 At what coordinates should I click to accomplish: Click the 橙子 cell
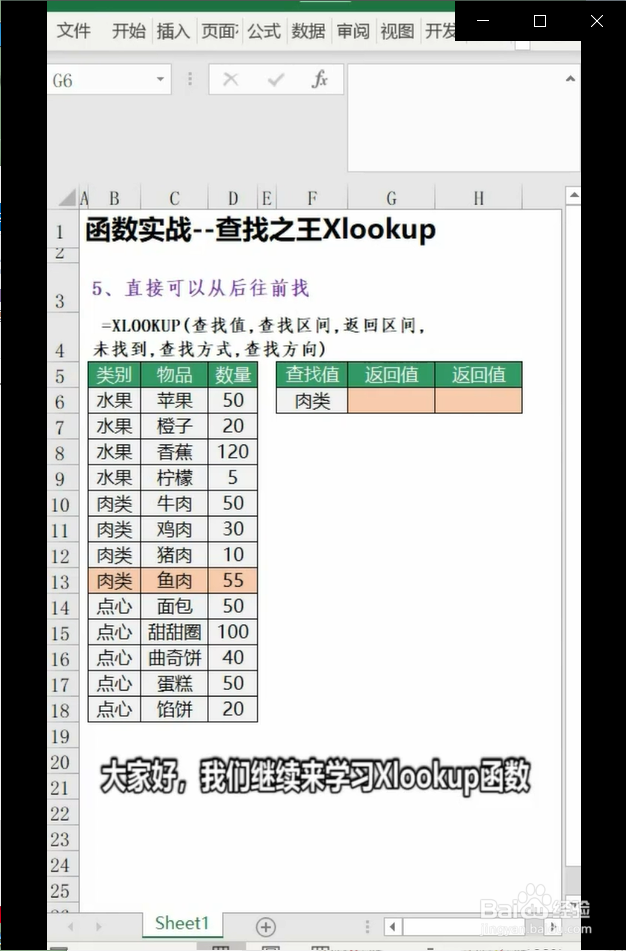click(x=174, y=426)
